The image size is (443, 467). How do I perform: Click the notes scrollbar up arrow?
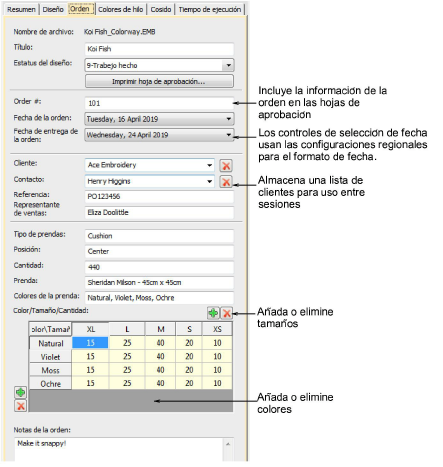click(228, 444)
